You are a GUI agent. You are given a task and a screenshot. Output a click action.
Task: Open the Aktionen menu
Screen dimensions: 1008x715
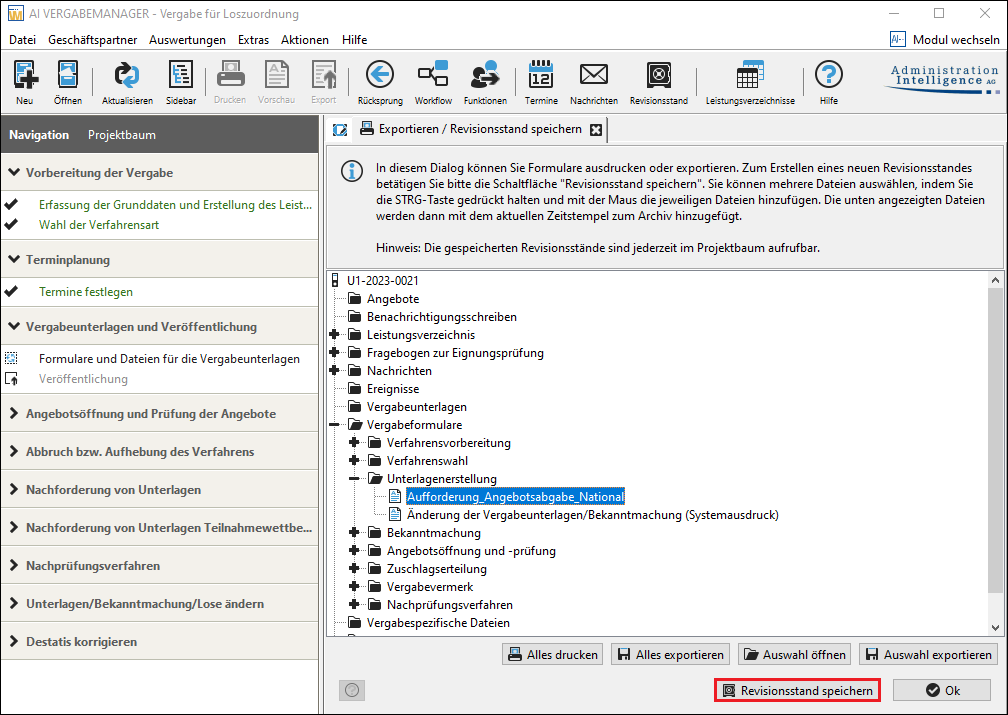click(305, 40)
